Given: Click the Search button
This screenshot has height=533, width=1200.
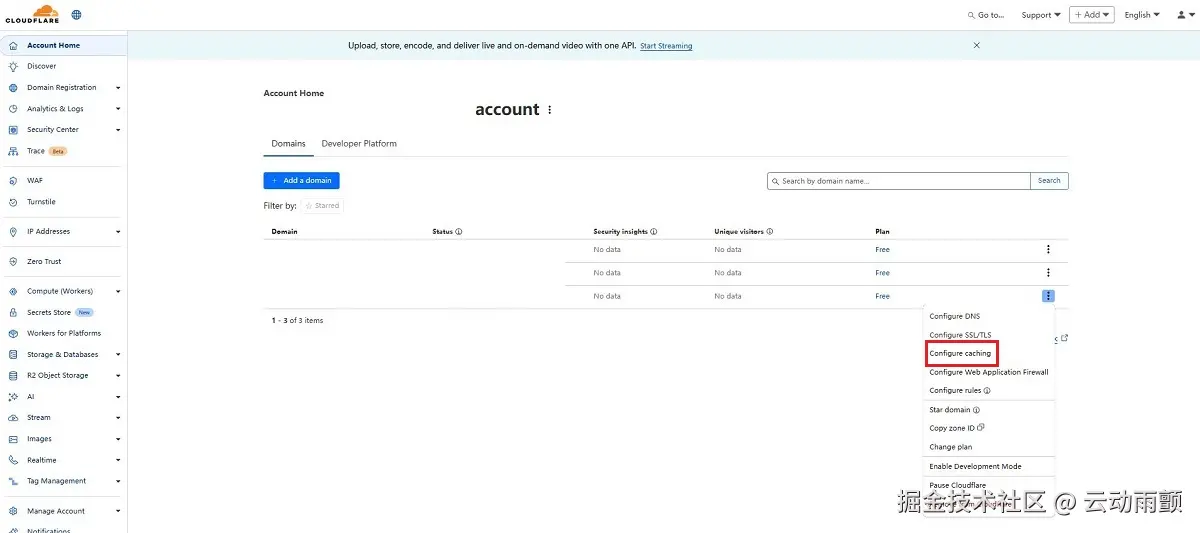Looking at the screenshot, I should [1049, 181].
